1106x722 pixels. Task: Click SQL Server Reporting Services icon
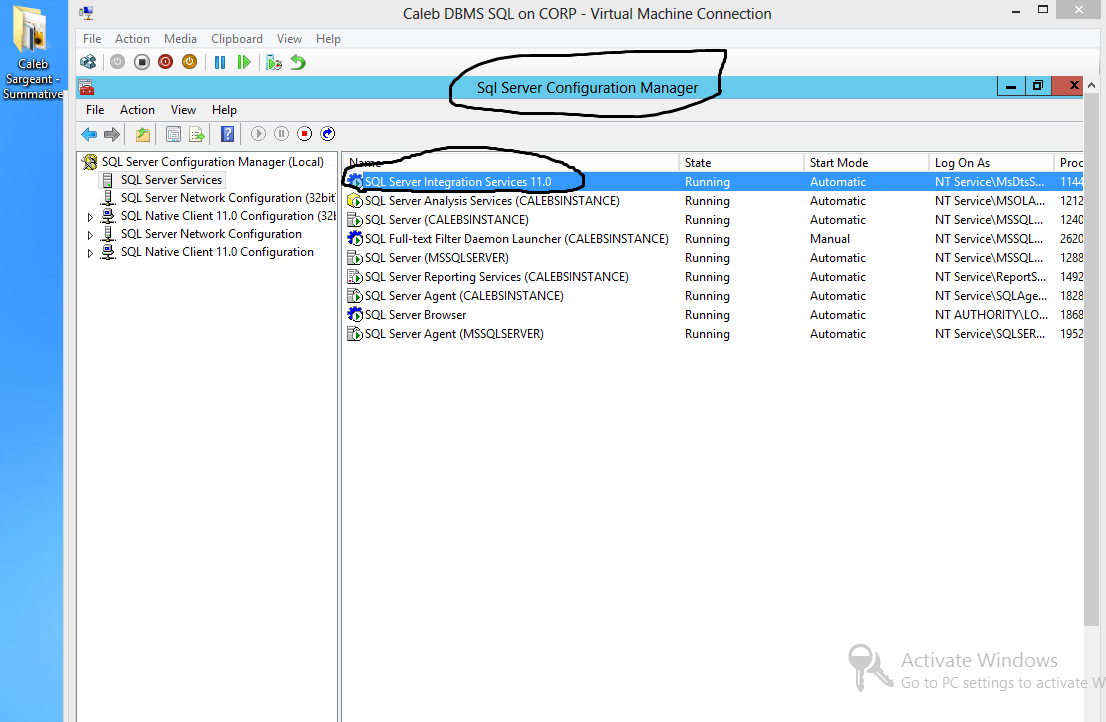pyautogui.click(x=355, y=276)
